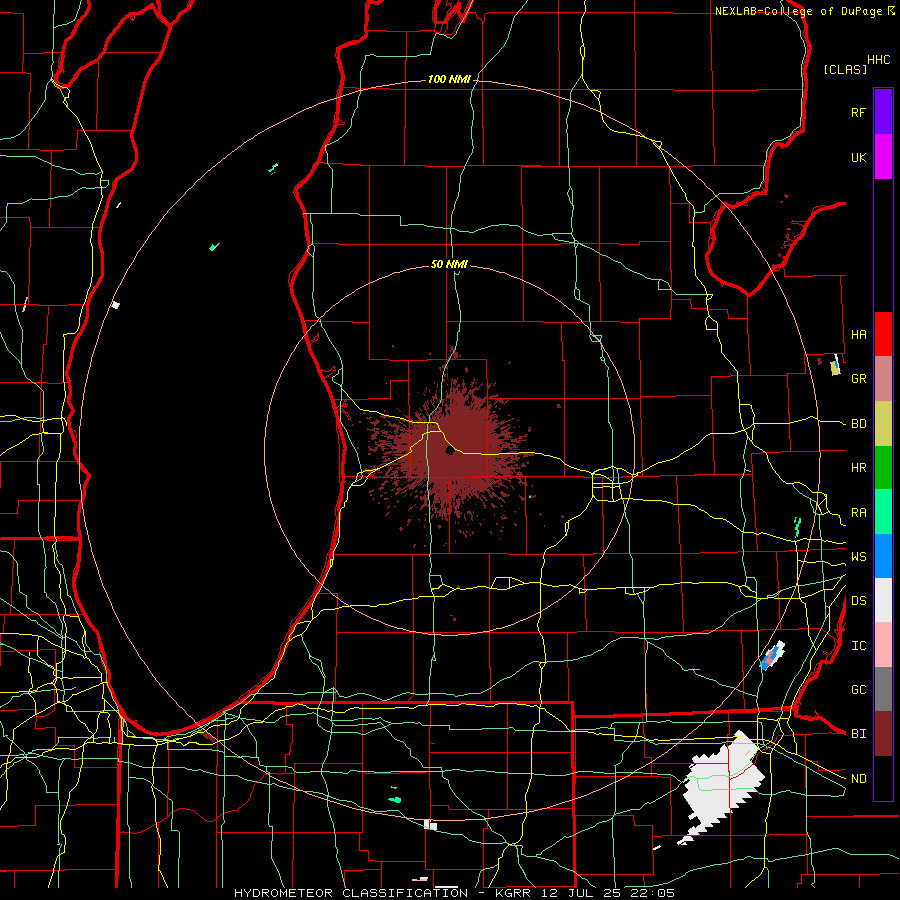Click the BI legend label
The image size is (900, 900).
(858, 734)
